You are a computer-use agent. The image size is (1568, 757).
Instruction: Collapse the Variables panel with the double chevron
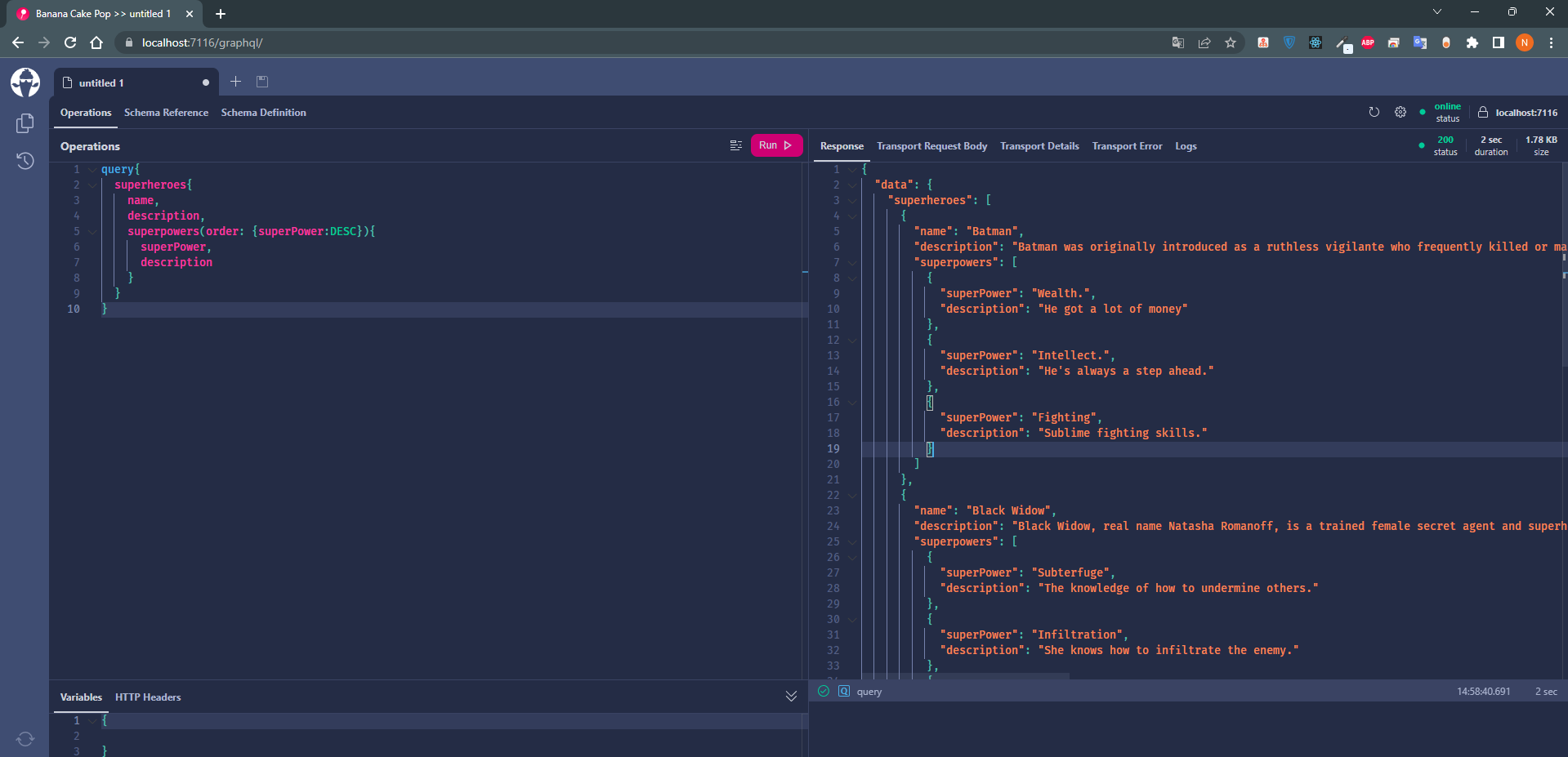(x=790, y=697)
